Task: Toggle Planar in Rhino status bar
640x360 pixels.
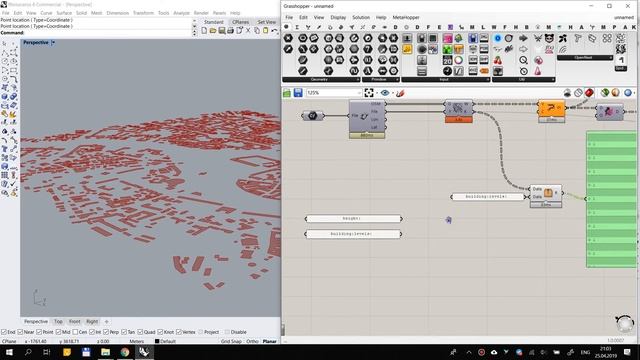Action: coord(269,341)
